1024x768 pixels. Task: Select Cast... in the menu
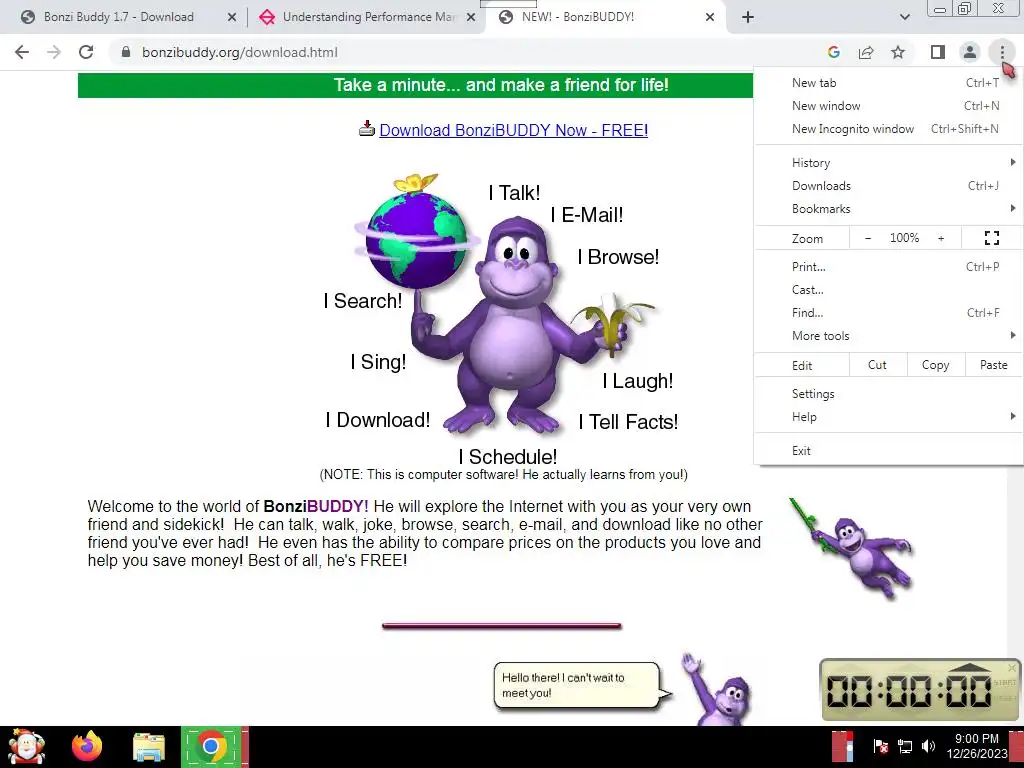point(888,289)
